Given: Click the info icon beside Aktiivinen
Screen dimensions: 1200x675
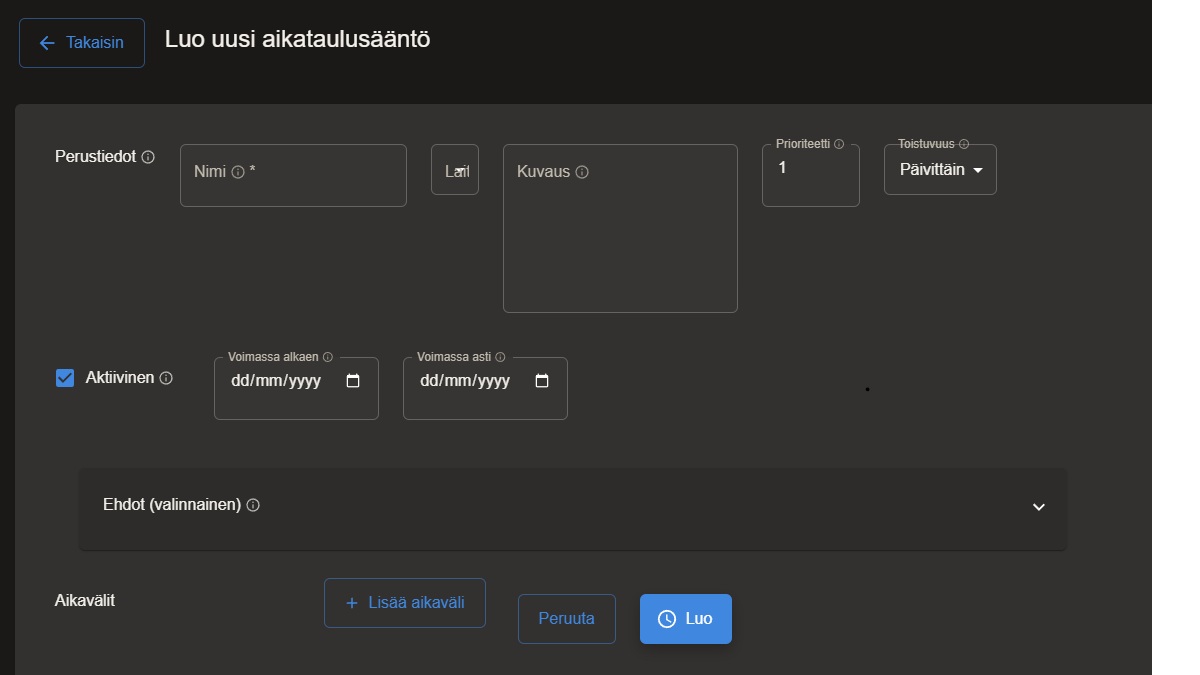Looking at the screenshot, I should coord(166,378).
